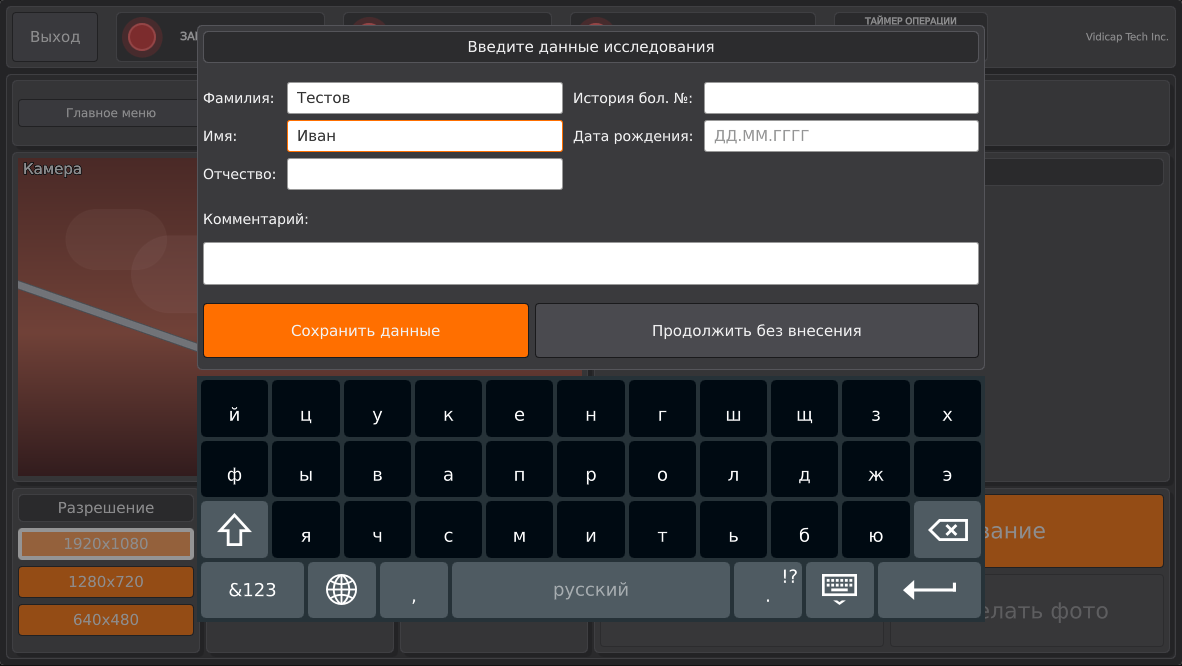Tap the з key
The image size is (1182, 666).
(x=876, y=409)
